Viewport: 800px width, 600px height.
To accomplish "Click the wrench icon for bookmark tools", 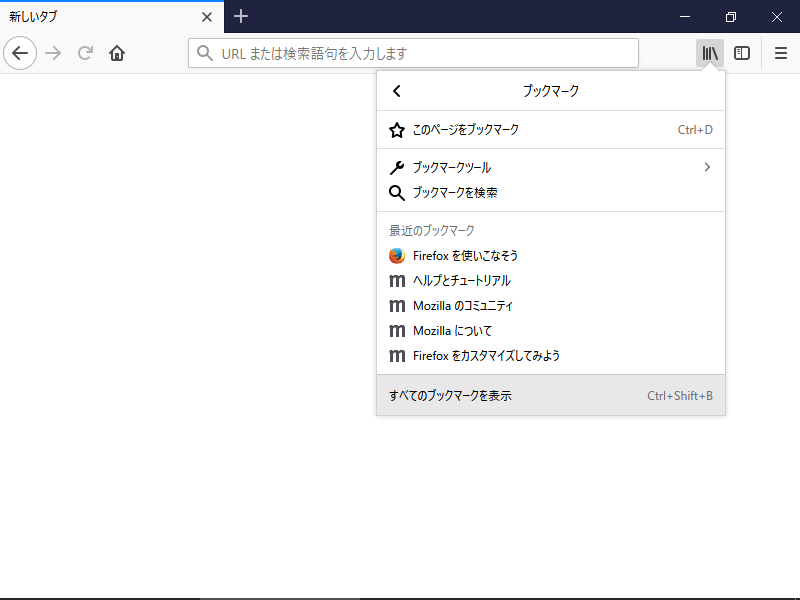I will 397,167.
